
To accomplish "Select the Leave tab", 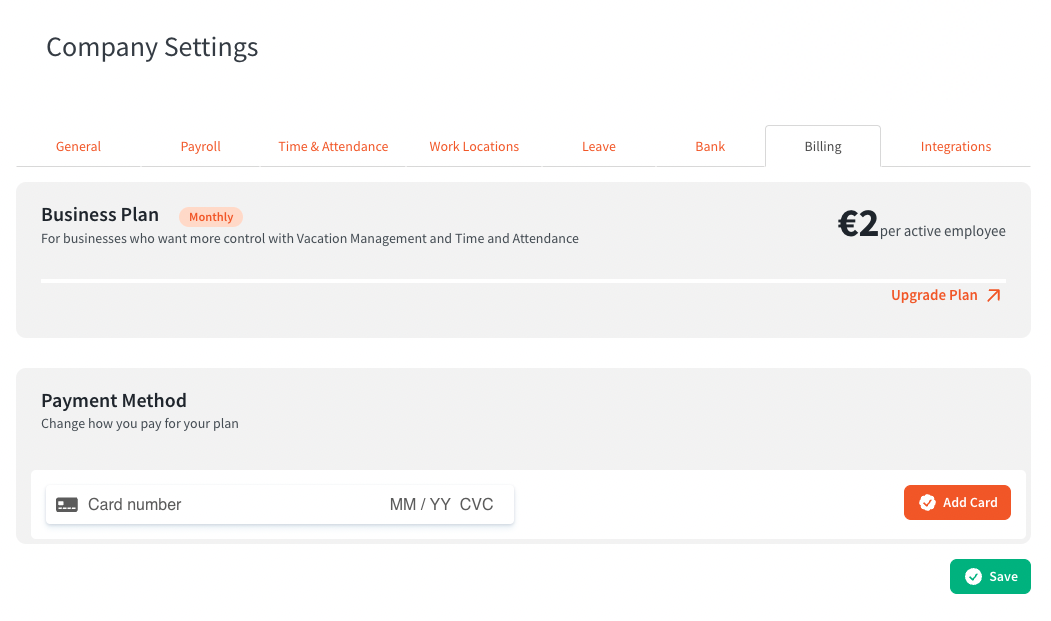I will [x=599, y=146].
